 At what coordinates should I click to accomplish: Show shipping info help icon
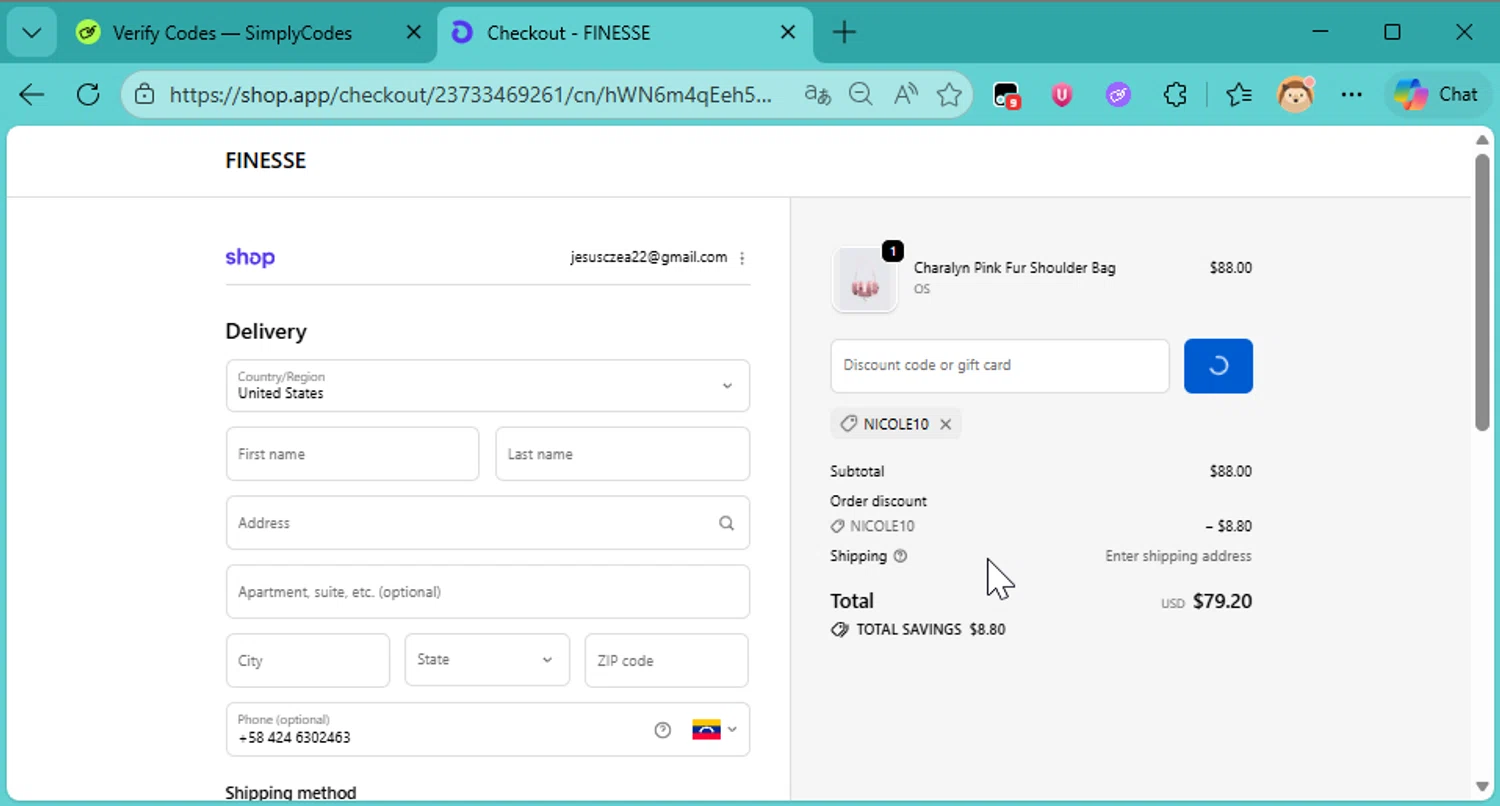900,556
